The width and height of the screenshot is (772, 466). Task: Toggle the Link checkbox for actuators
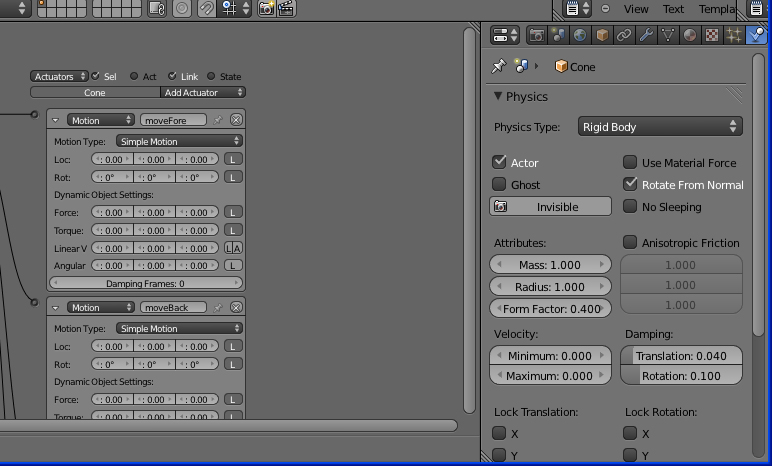[172, 76]
